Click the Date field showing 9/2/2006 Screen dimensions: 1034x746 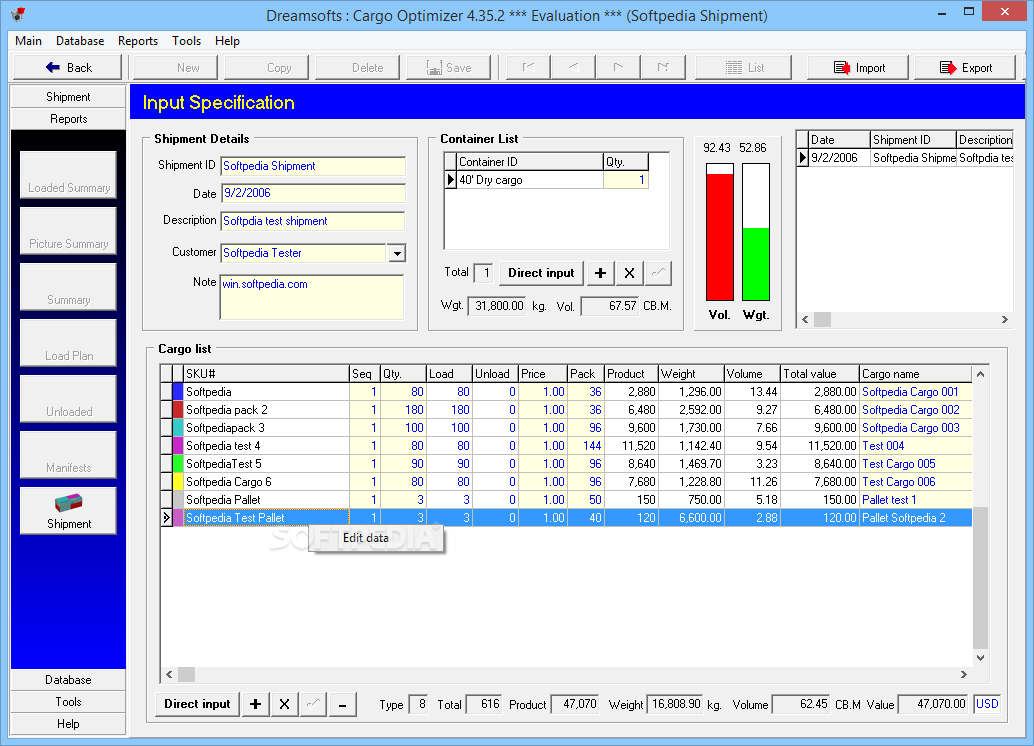tap(313, 193)
